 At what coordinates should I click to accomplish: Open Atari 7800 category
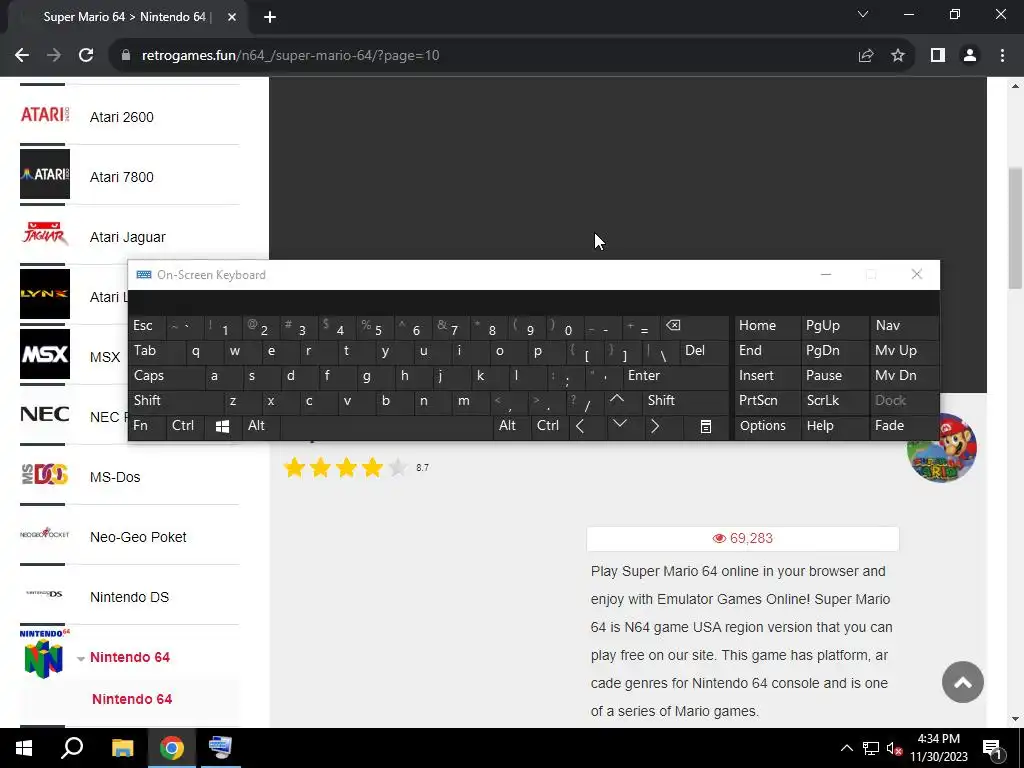pos(121,178)
